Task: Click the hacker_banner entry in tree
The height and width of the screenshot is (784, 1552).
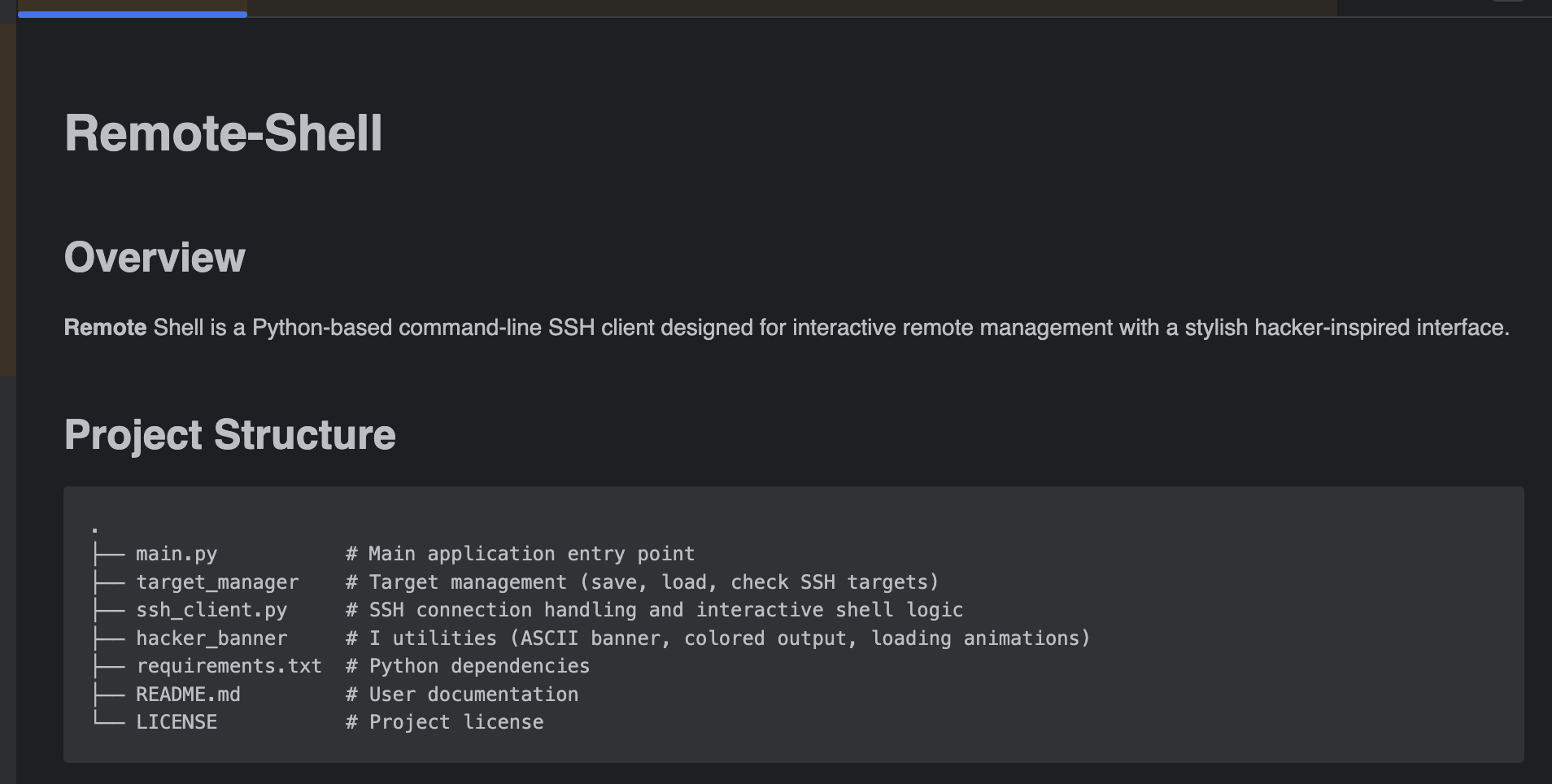Action: pos(211,638)
